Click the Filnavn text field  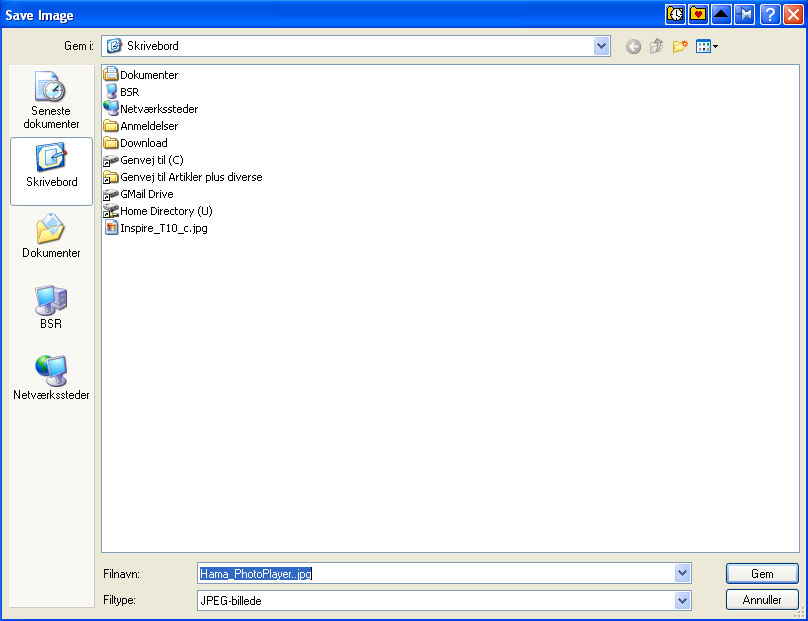436,573
